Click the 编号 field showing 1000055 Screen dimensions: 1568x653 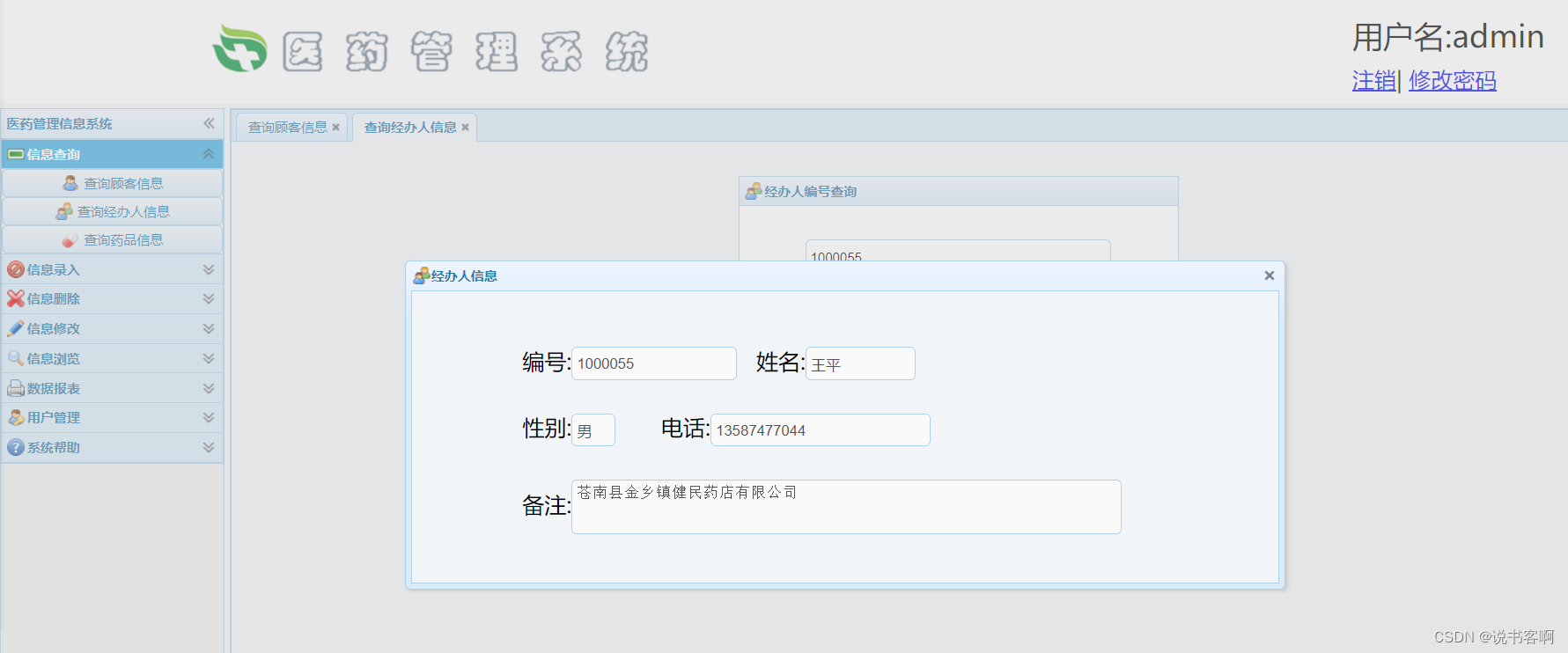click(x=654, y=363)
